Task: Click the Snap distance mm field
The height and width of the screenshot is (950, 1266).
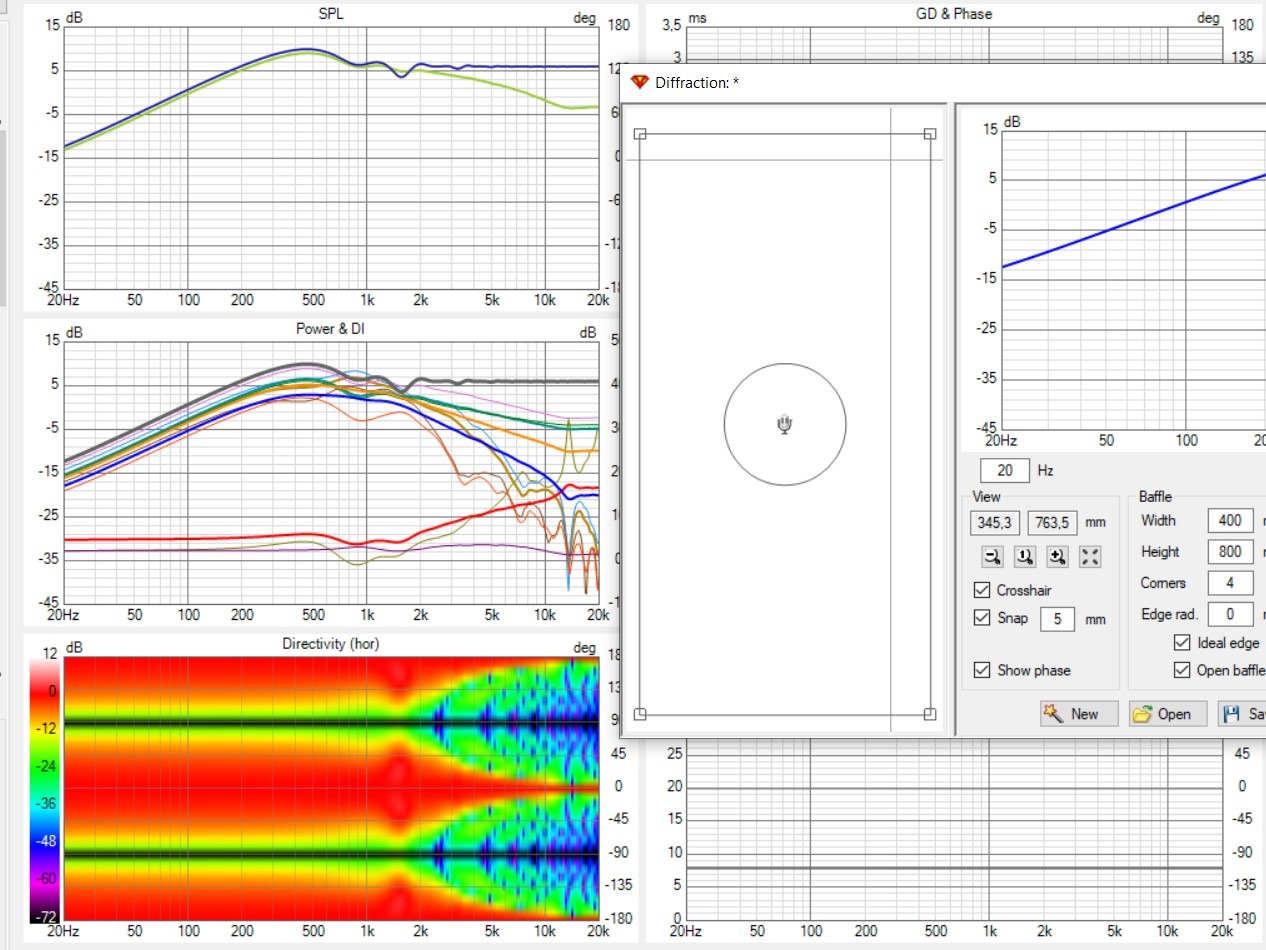Action: (x=1058, y=619)
